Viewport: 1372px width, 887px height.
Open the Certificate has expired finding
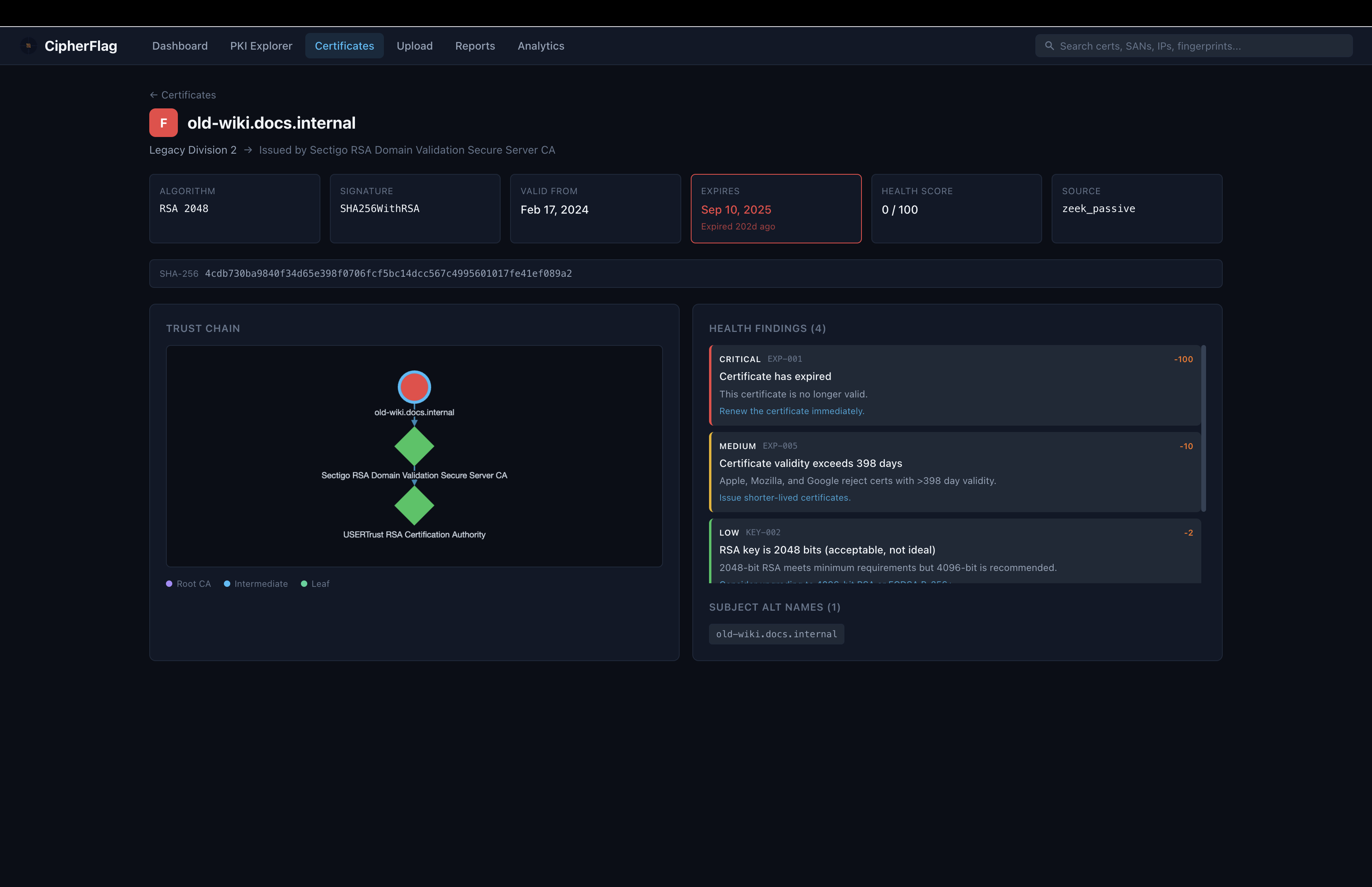[x=955, y=385]
